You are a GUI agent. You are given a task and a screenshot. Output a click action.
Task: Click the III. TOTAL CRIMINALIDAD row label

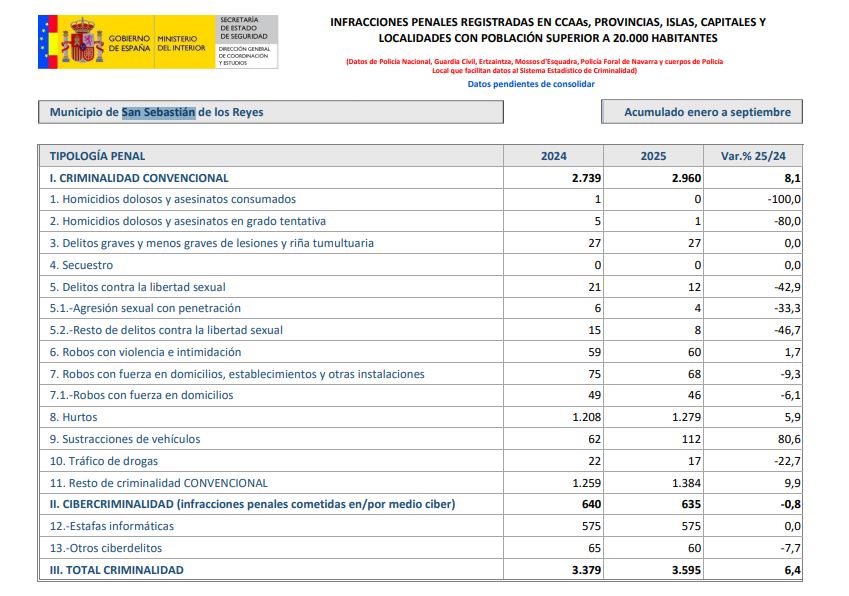tap(117, 570)
